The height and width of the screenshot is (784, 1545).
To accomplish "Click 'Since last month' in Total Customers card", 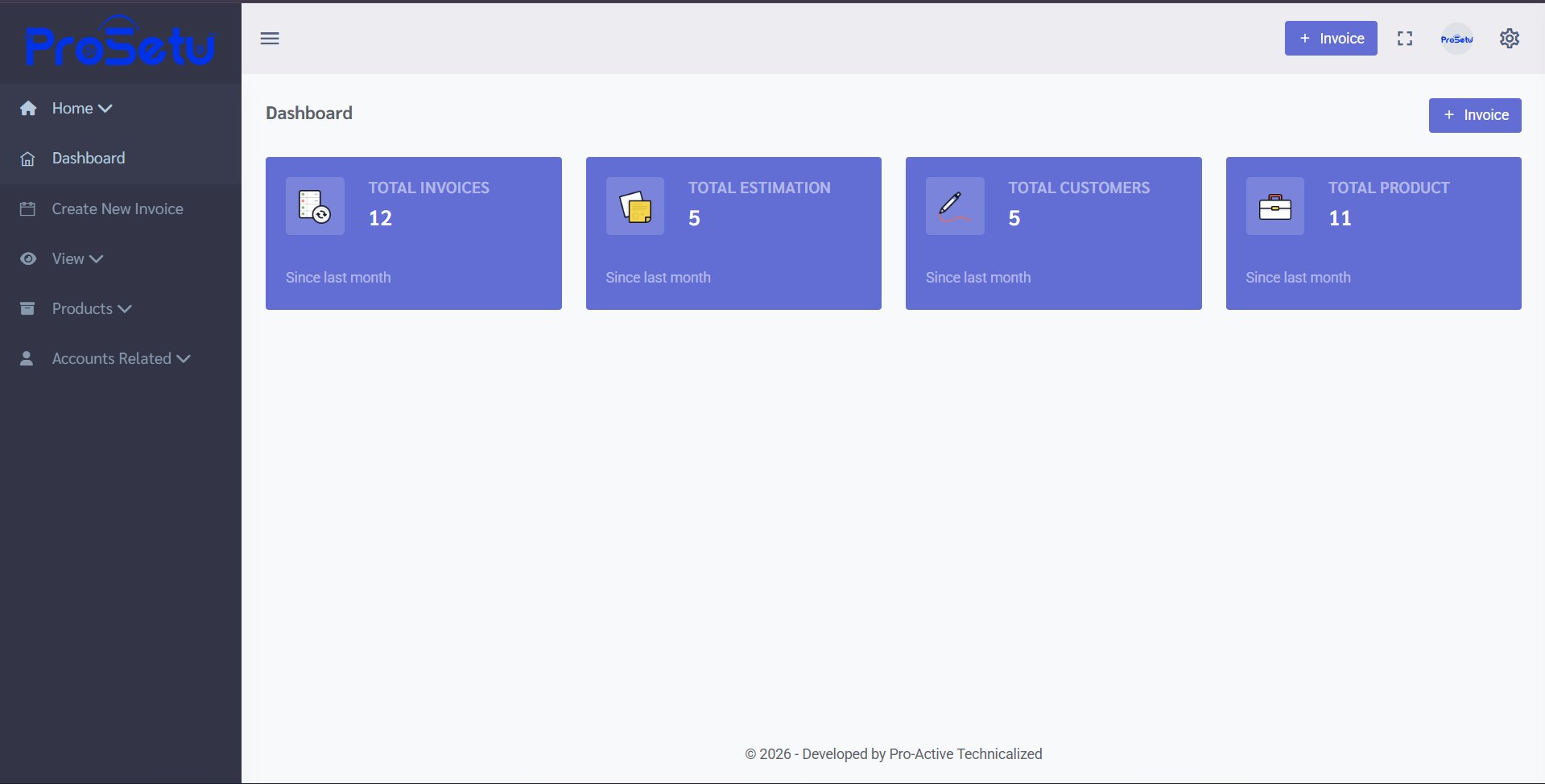I will pyautogui.click(x=978, y=278).
